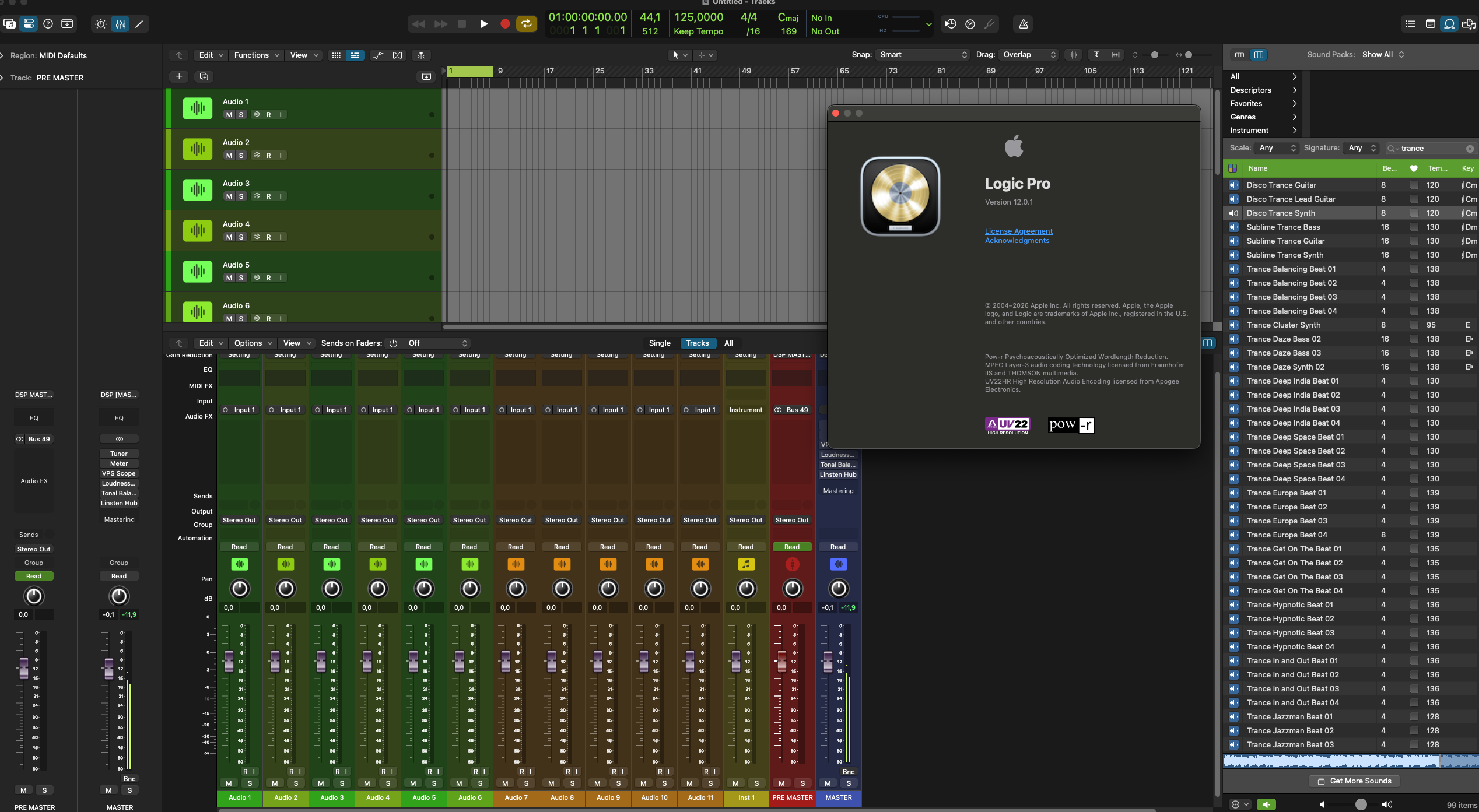The width and height of the screenshot is (1479, 812).
Task: Solo the Audio 4 track in header
Action: coord(241,237)
